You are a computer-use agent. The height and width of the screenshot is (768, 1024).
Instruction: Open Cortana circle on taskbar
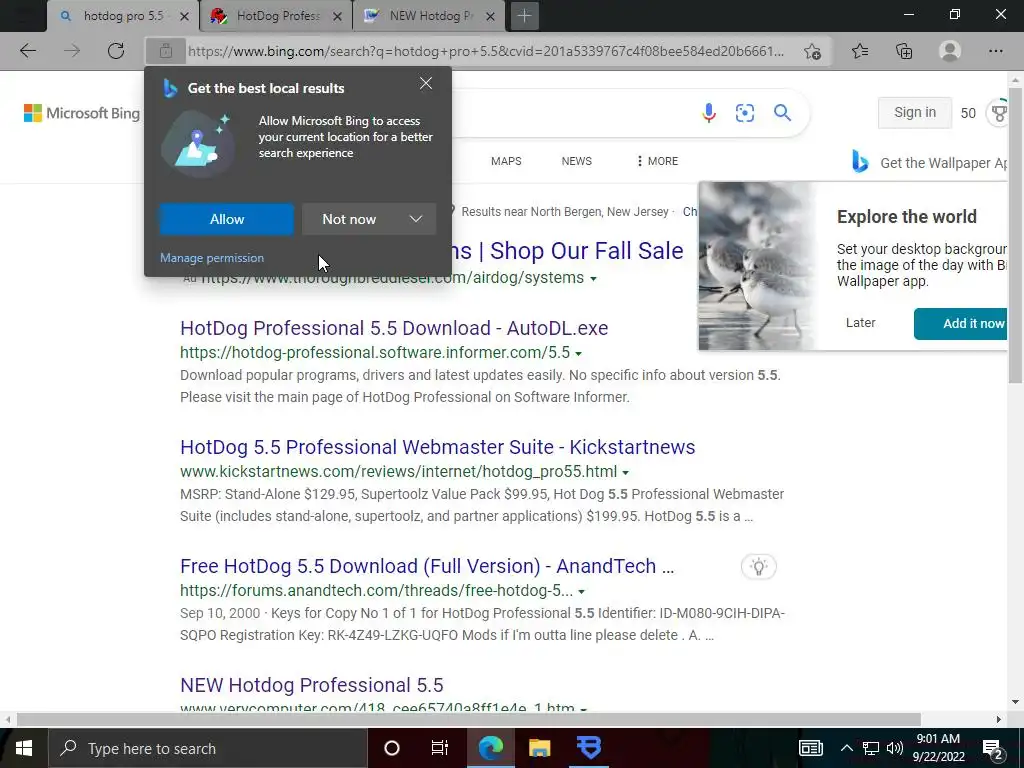click(392, 748)
